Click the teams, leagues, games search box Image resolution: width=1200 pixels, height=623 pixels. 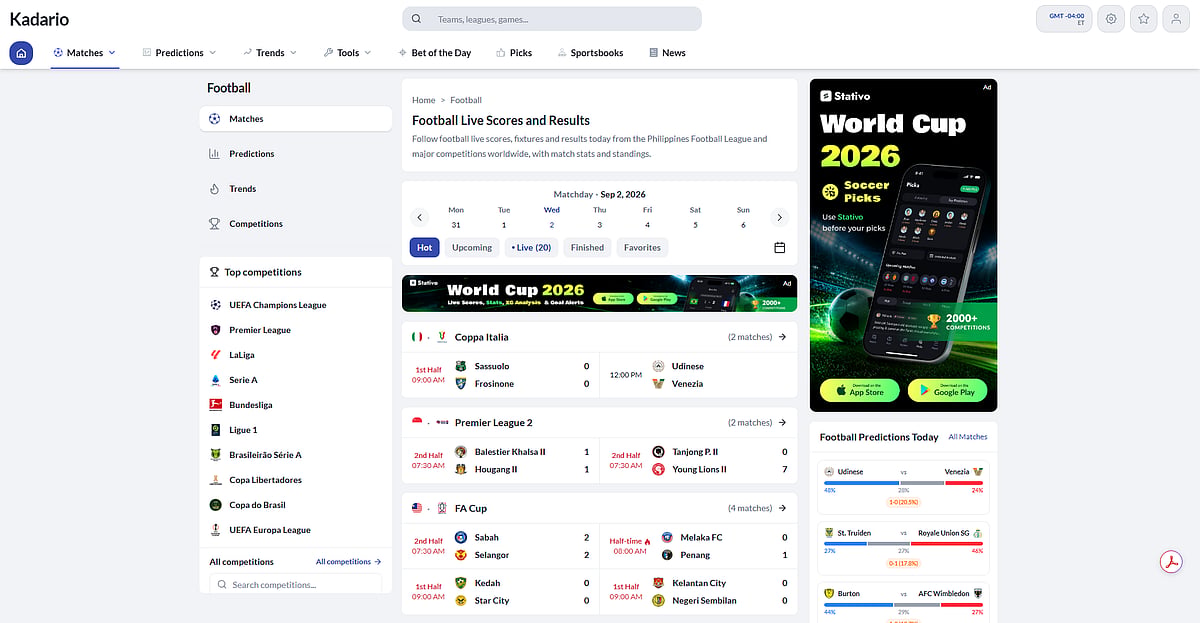click(x=552, y=19)
